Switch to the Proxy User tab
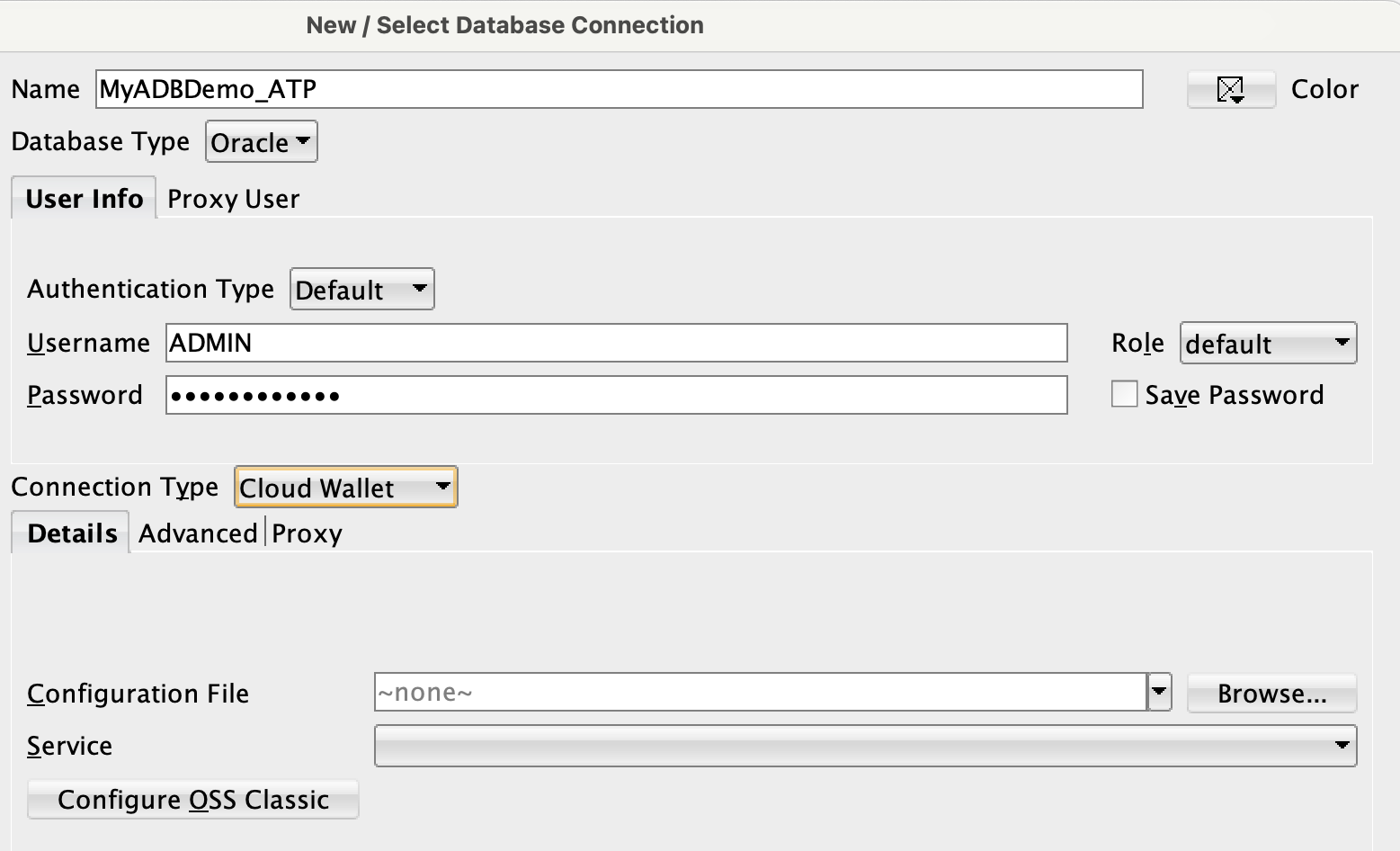 [233, 199]
